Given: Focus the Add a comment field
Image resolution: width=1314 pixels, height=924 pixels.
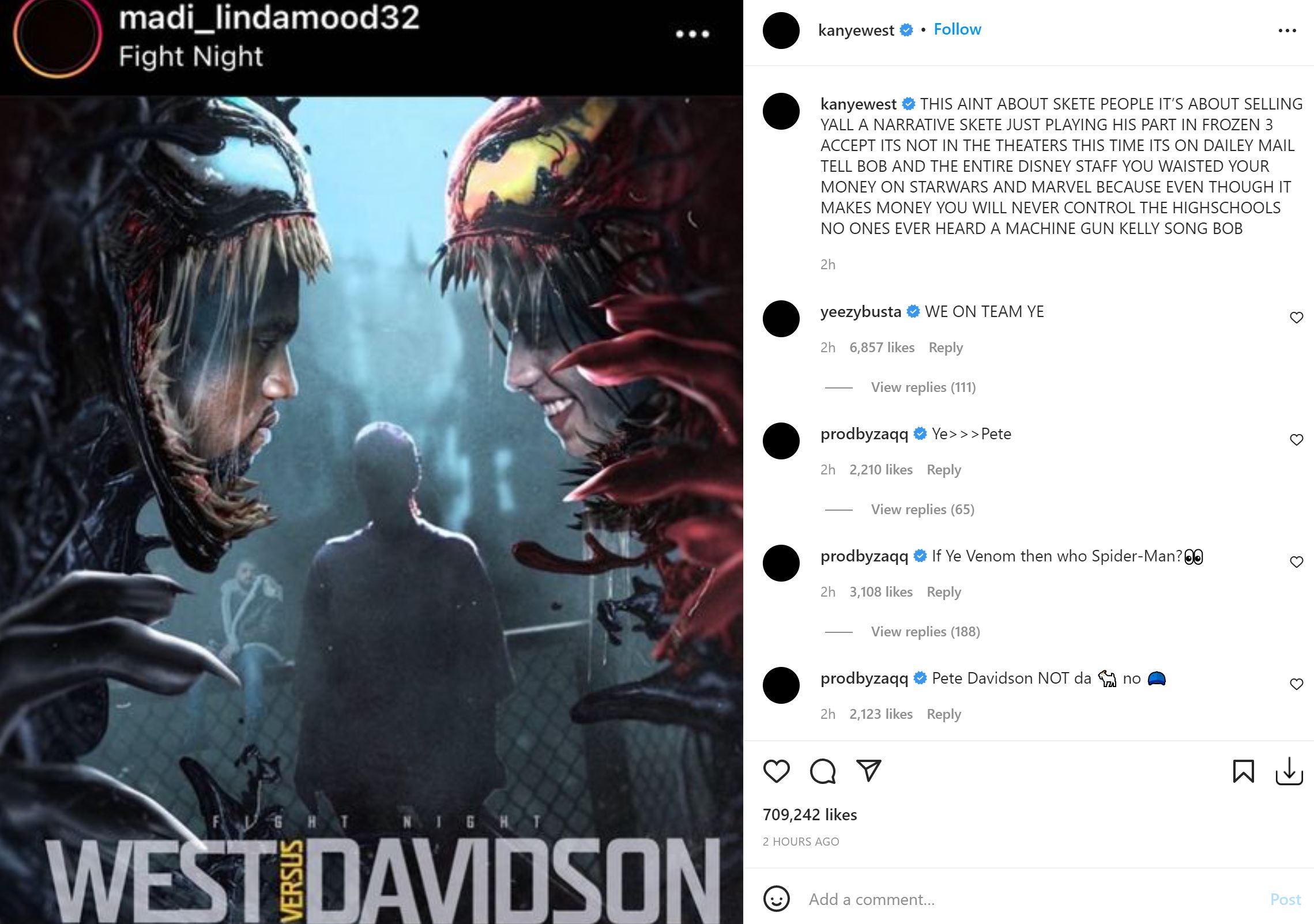Looking at the screenshot, I should pyautogui.click(x=1032, y=899).
